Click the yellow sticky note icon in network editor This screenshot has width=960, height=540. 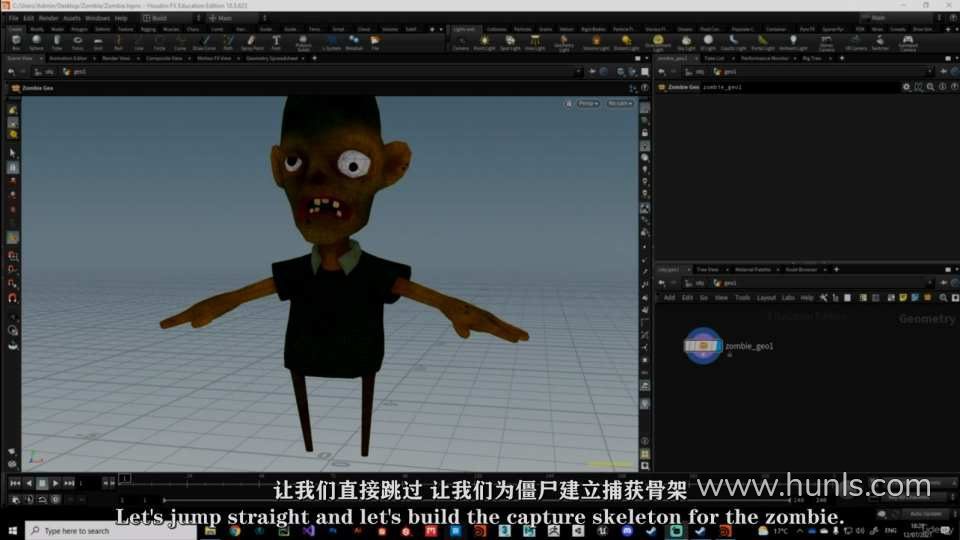click(903, 298)
